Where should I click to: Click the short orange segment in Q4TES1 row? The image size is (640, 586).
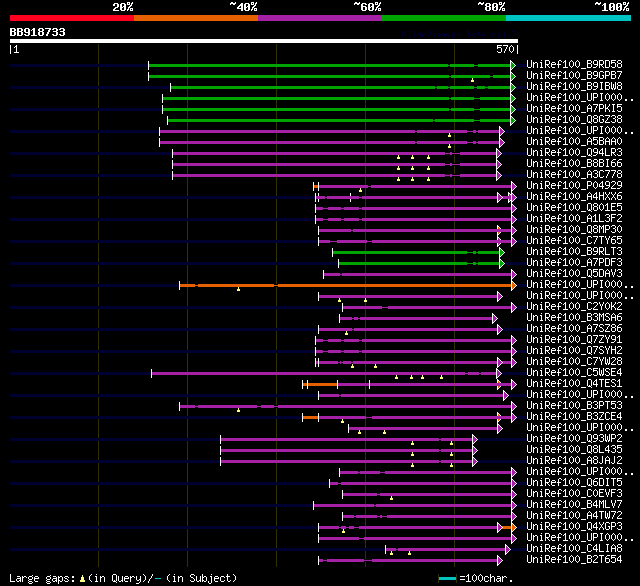click(322, 384)
